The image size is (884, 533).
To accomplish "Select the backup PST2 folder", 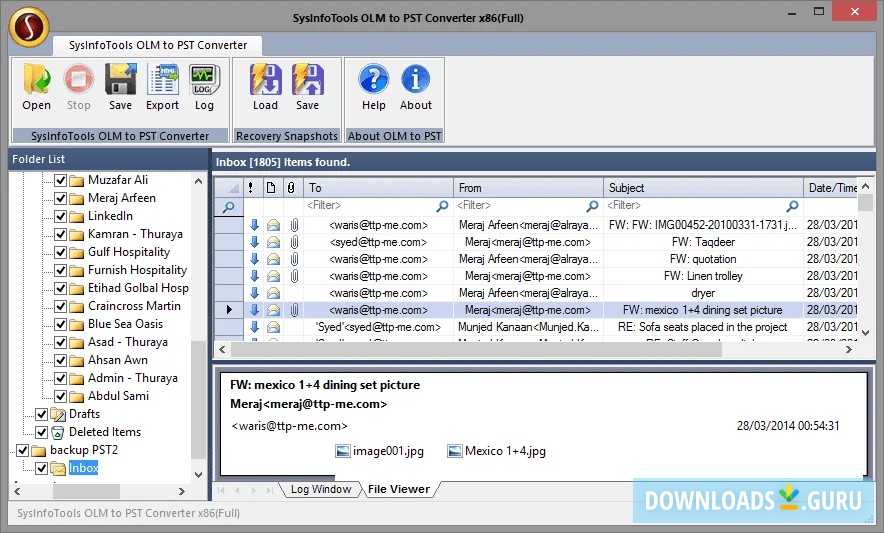I will click(84, 450).
